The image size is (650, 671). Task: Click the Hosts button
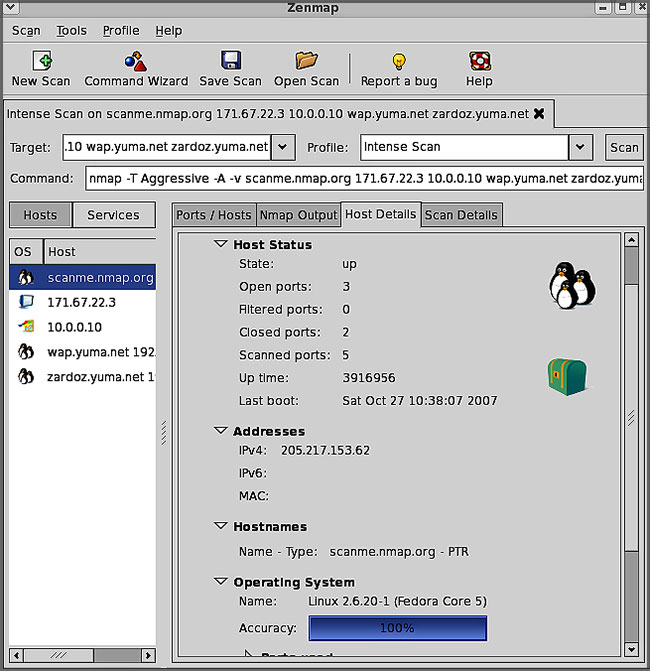tap(40, 215)
